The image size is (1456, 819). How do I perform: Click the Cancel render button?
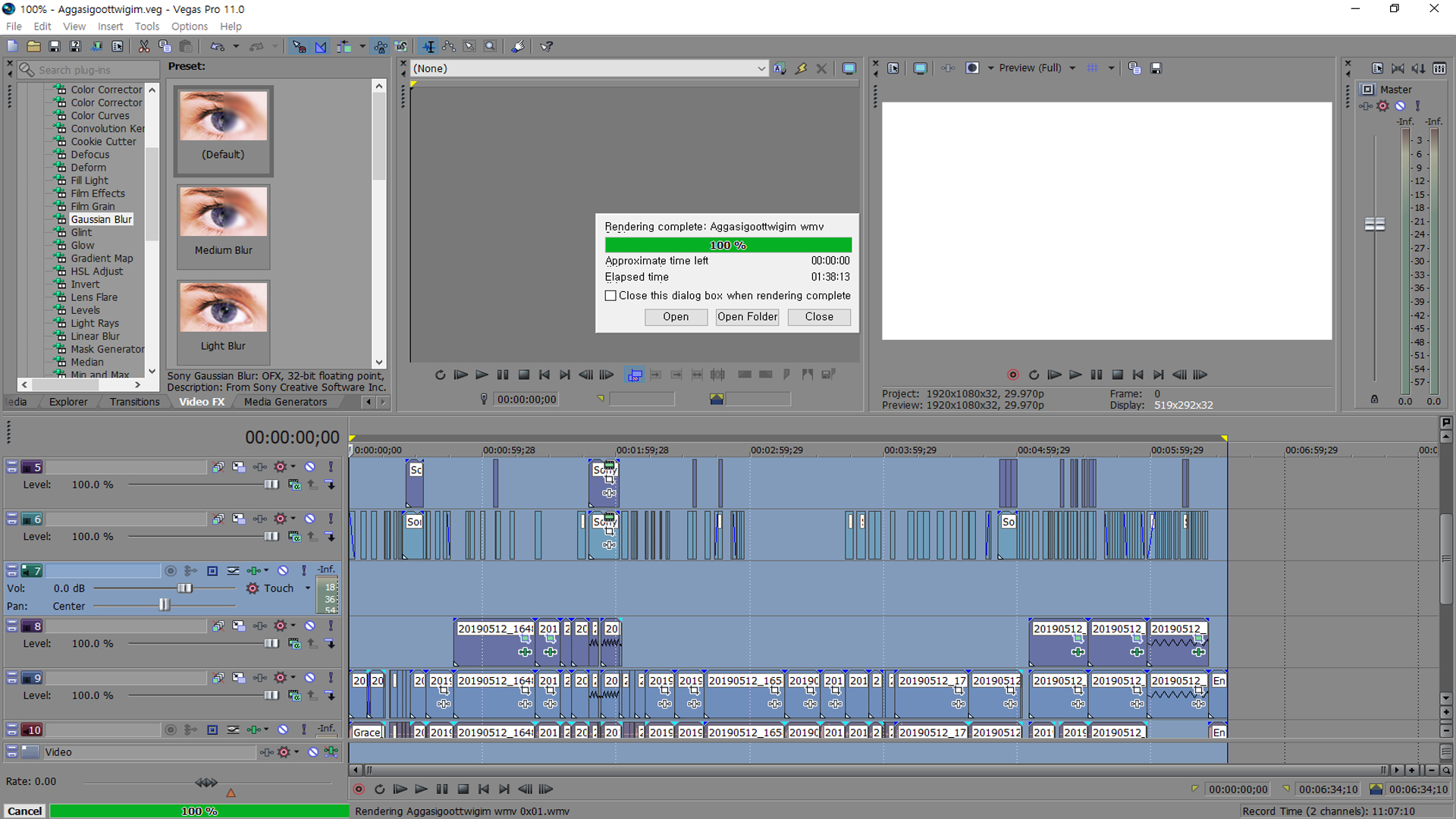point(24,811)
